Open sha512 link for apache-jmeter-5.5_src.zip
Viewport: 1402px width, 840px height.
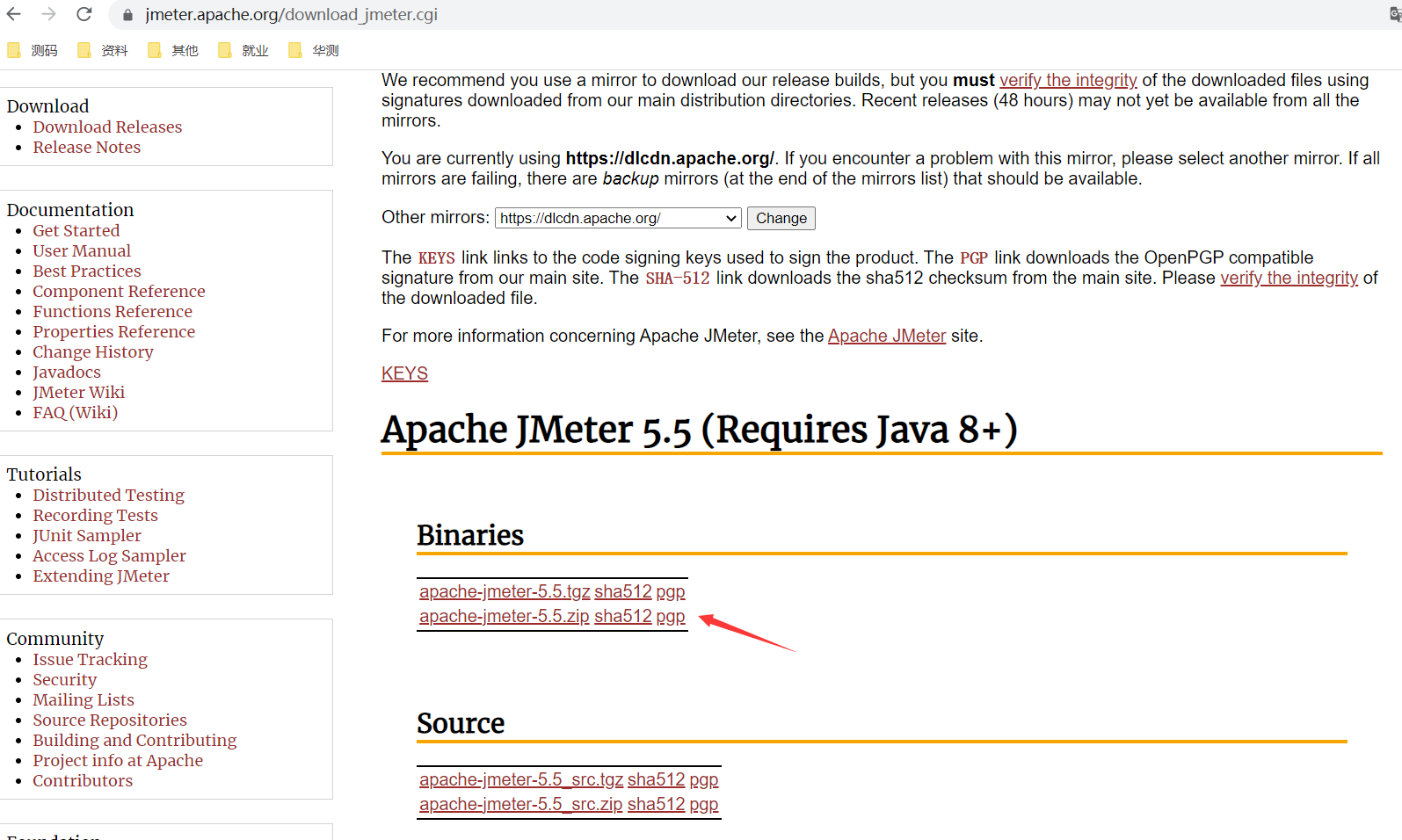tap(656, 804)
